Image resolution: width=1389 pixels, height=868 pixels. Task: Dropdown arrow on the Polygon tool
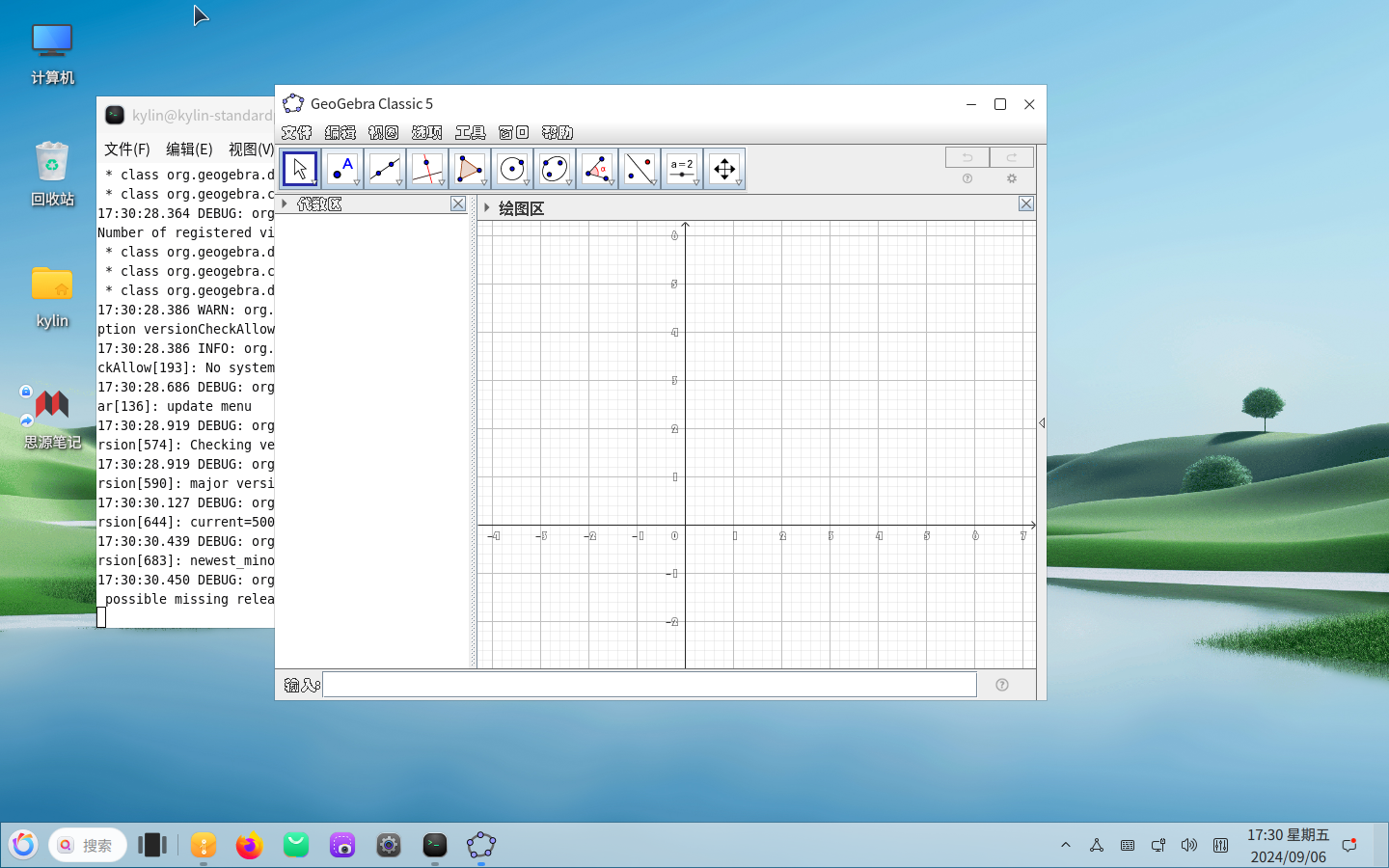click(484, 182)
